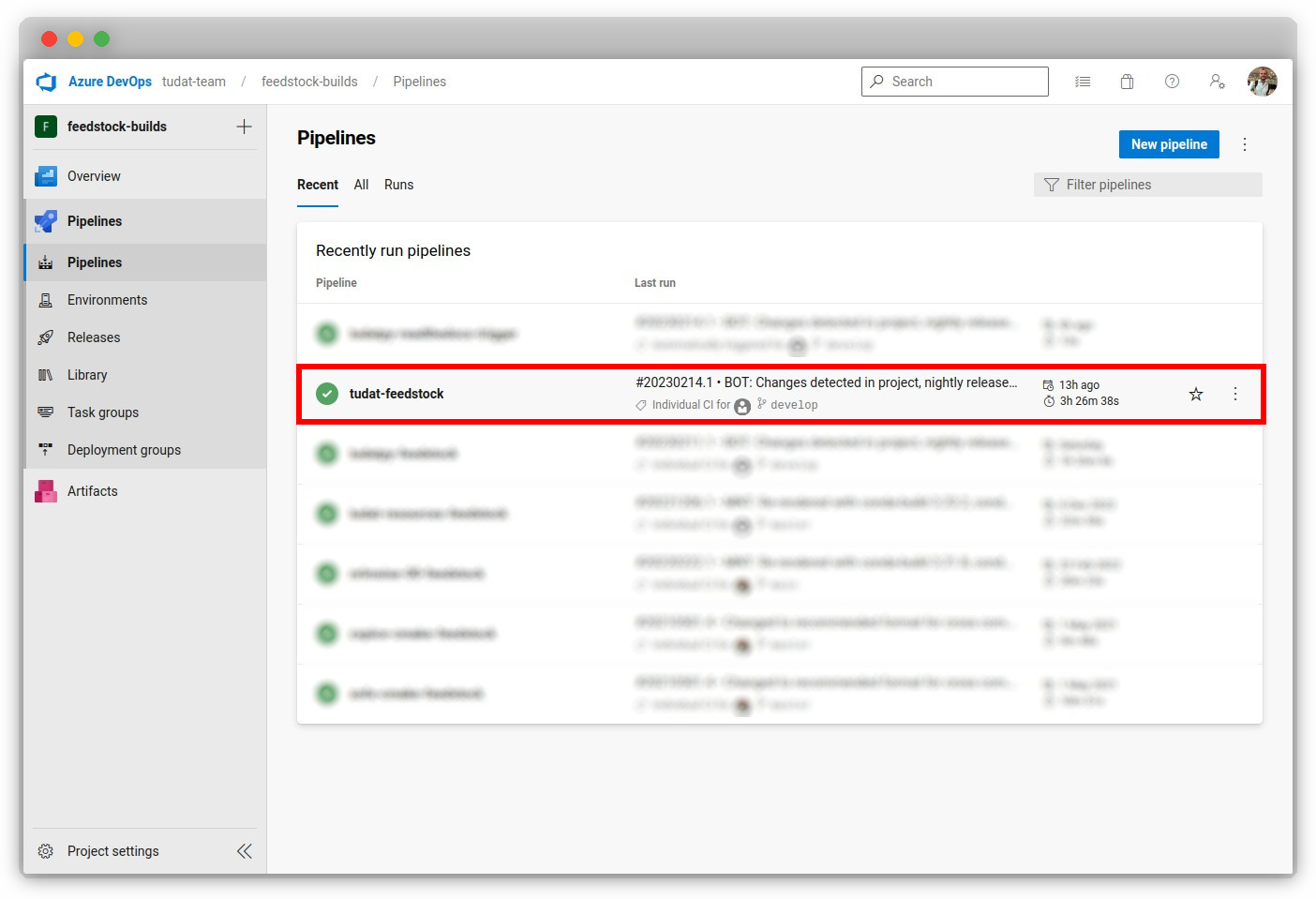Click the filter funnel icon

(1052, 185)
